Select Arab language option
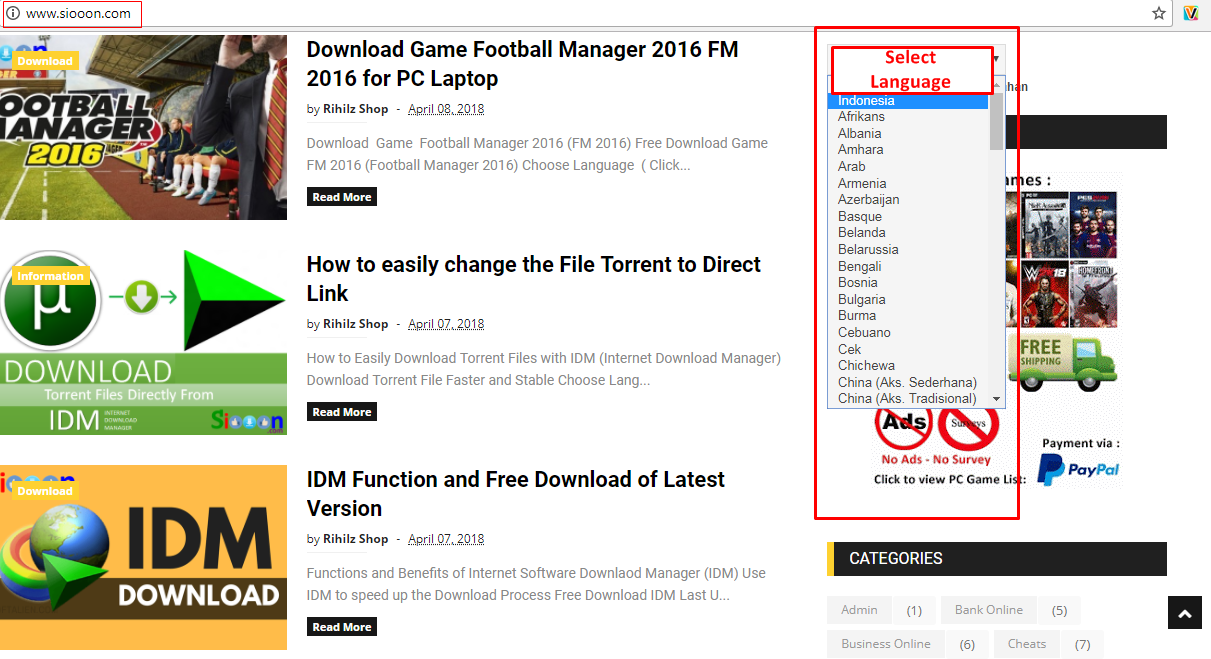The height and width of the screenshot is (659, 1211). (908, 166)
